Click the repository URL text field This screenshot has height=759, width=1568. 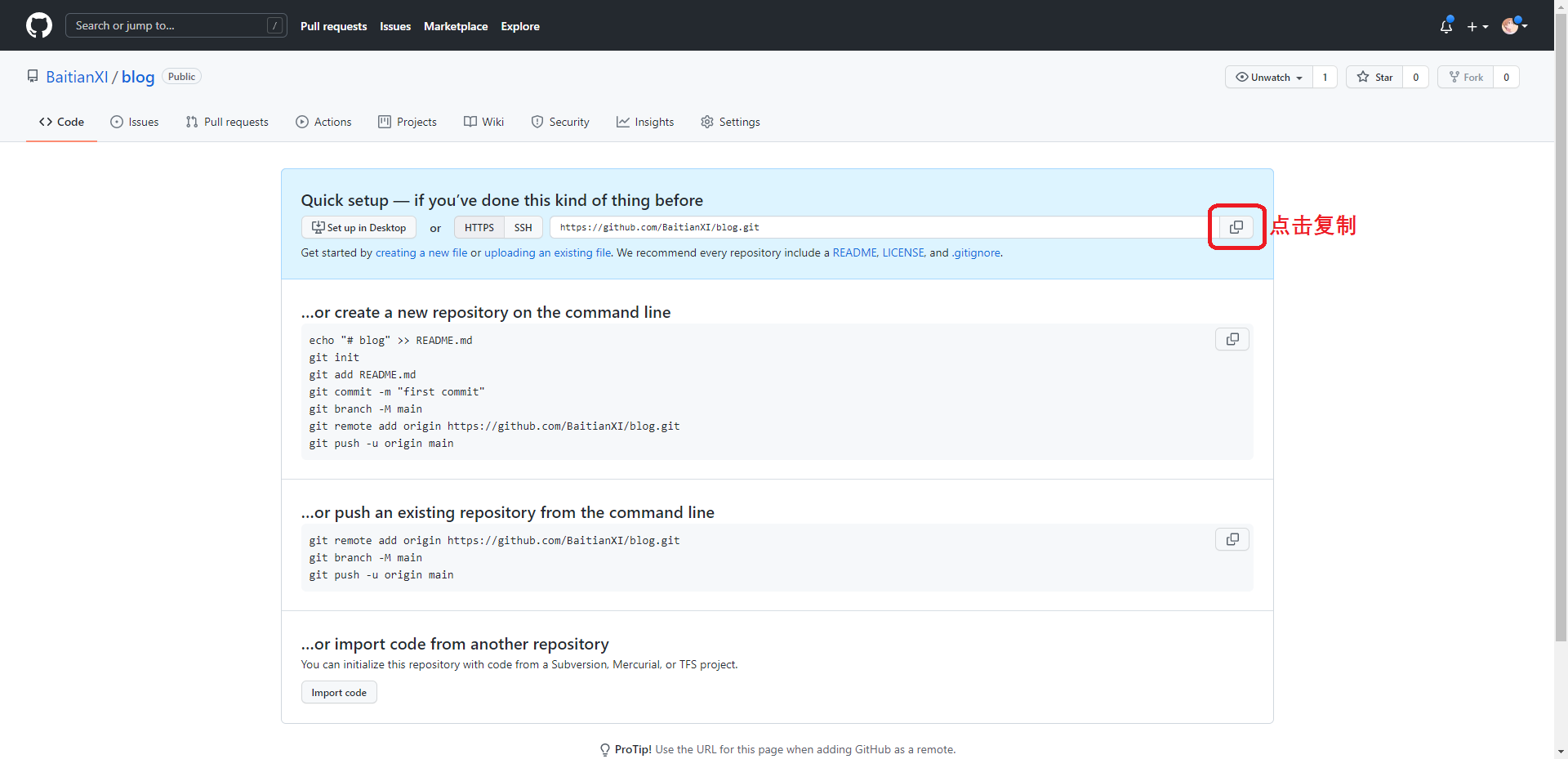coord(884,227)
